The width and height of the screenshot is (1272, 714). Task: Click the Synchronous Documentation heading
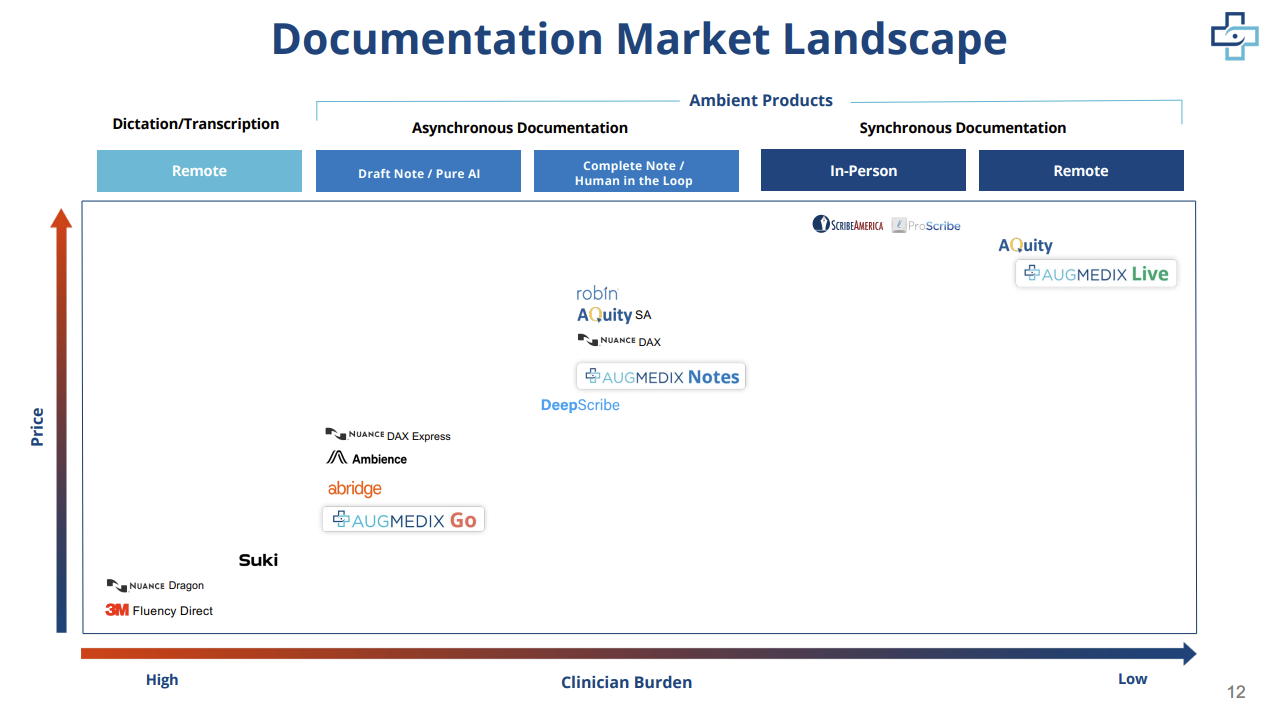(962, 128)
